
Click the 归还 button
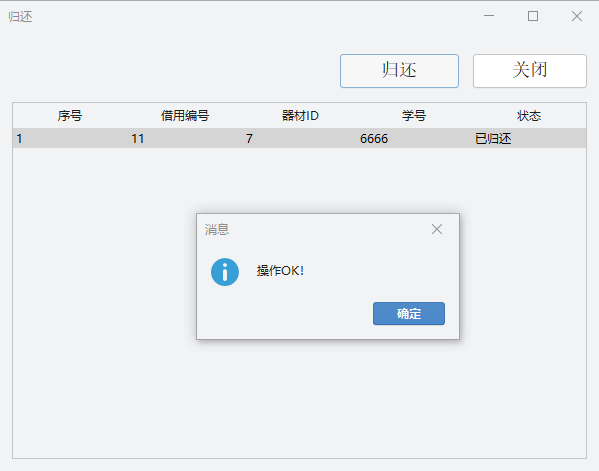point(399,71)
